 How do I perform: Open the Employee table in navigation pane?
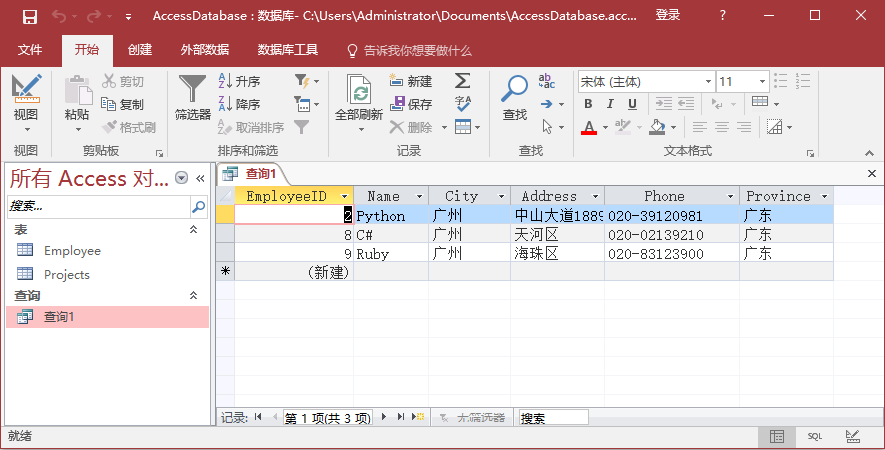72,251
